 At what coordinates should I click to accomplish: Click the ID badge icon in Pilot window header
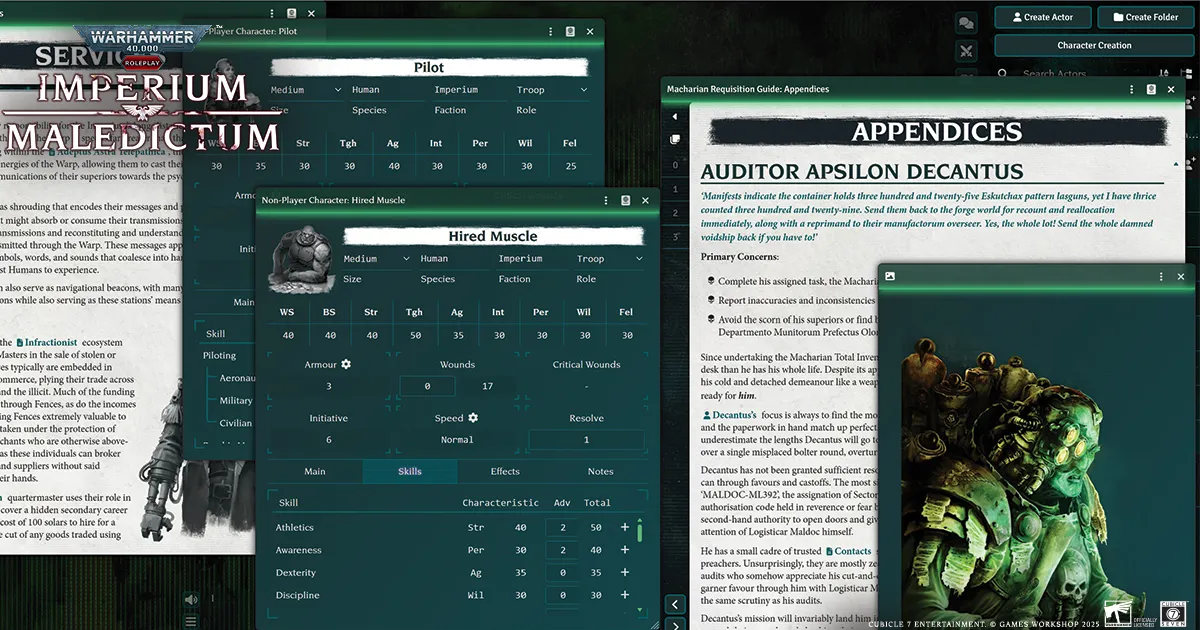pos(569,31)
